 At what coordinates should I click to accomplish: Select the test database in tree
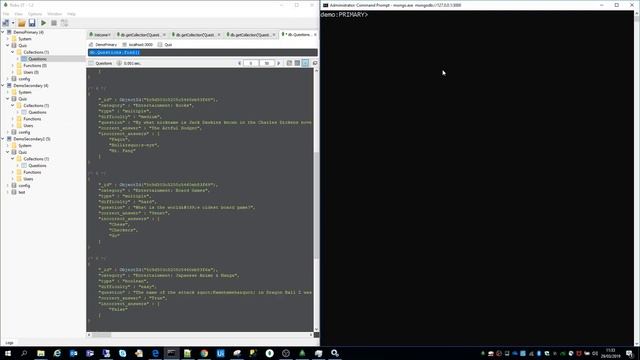pyautogui.click(x=22, y=192)
